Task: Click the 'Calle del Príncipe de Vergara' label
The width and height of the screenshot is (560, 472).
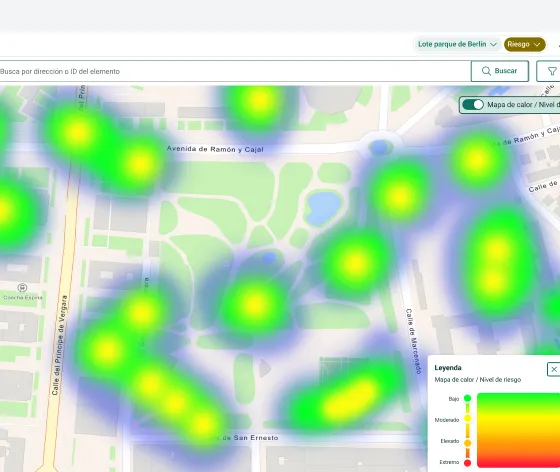Action: [59, 345]
